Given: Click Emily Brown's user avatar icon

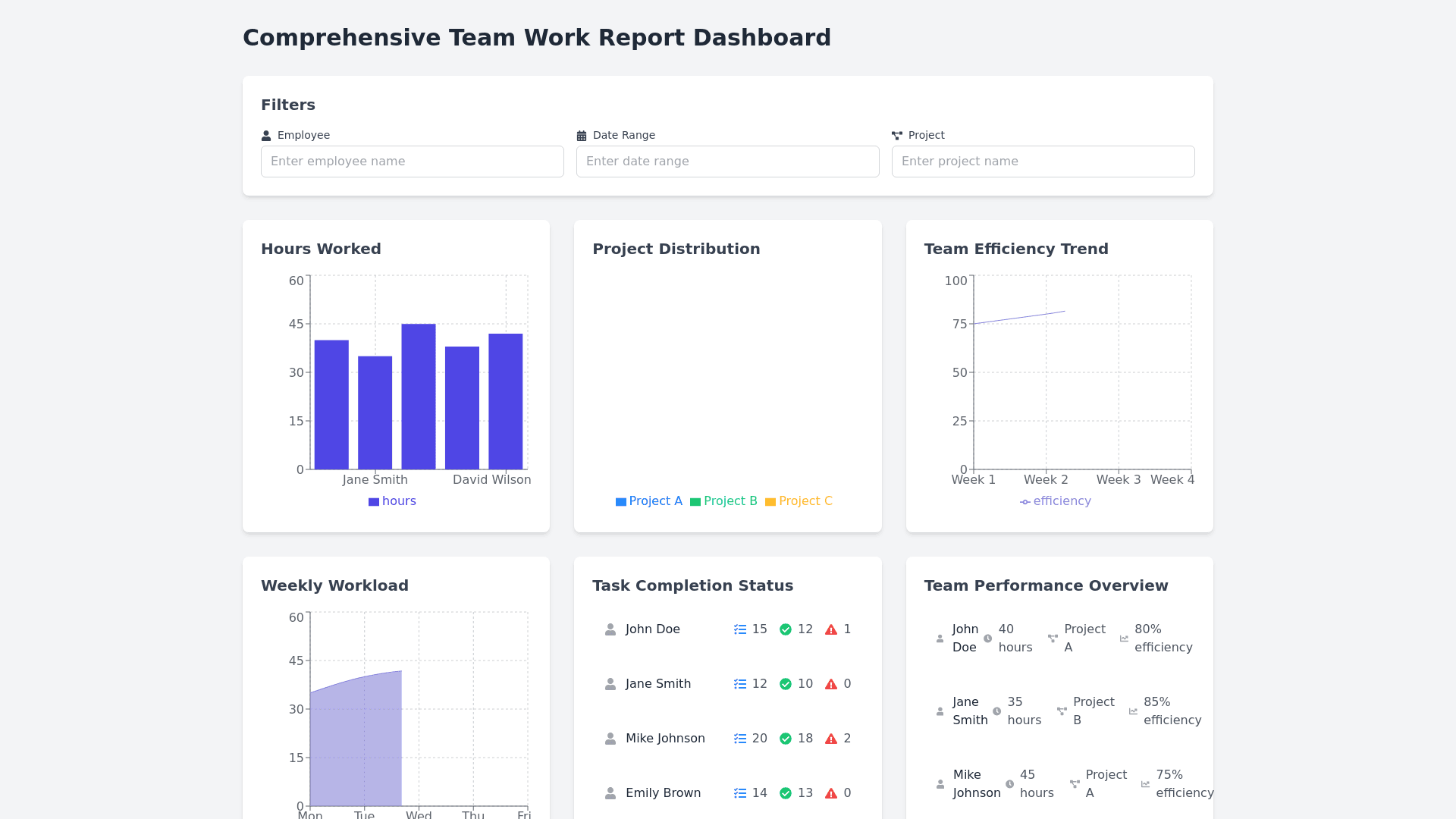Looking at the screenshot, I should coord(610,793).
